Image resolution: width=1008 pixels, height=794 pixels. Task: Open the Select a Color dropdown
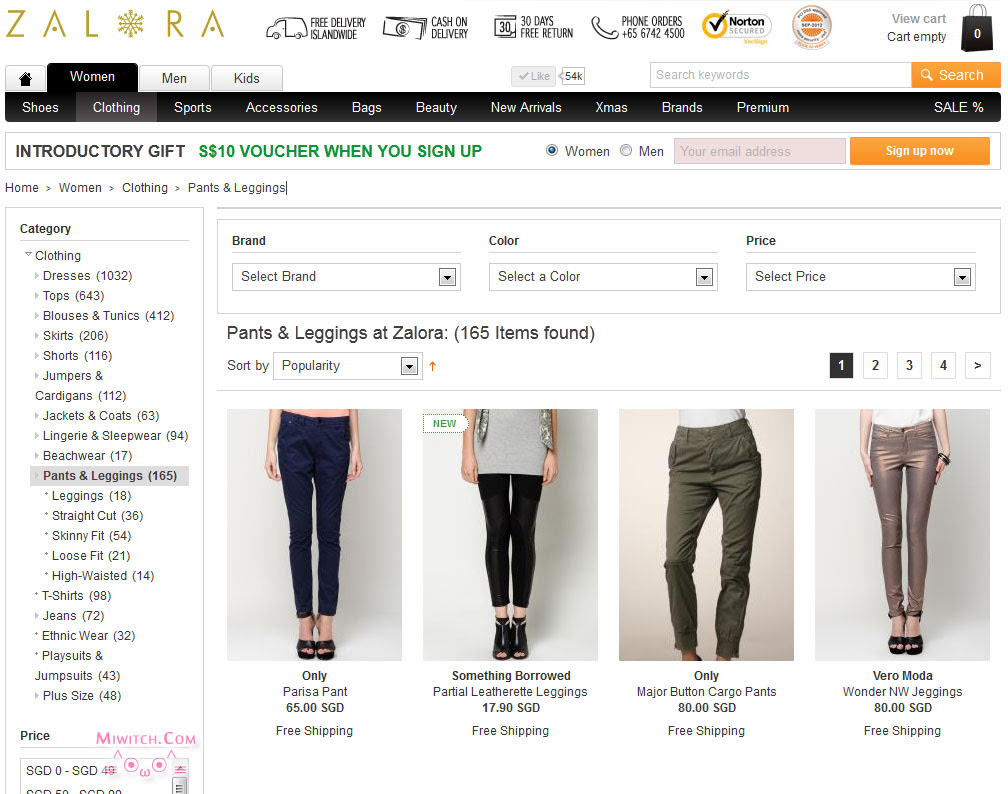click(603, 277)
